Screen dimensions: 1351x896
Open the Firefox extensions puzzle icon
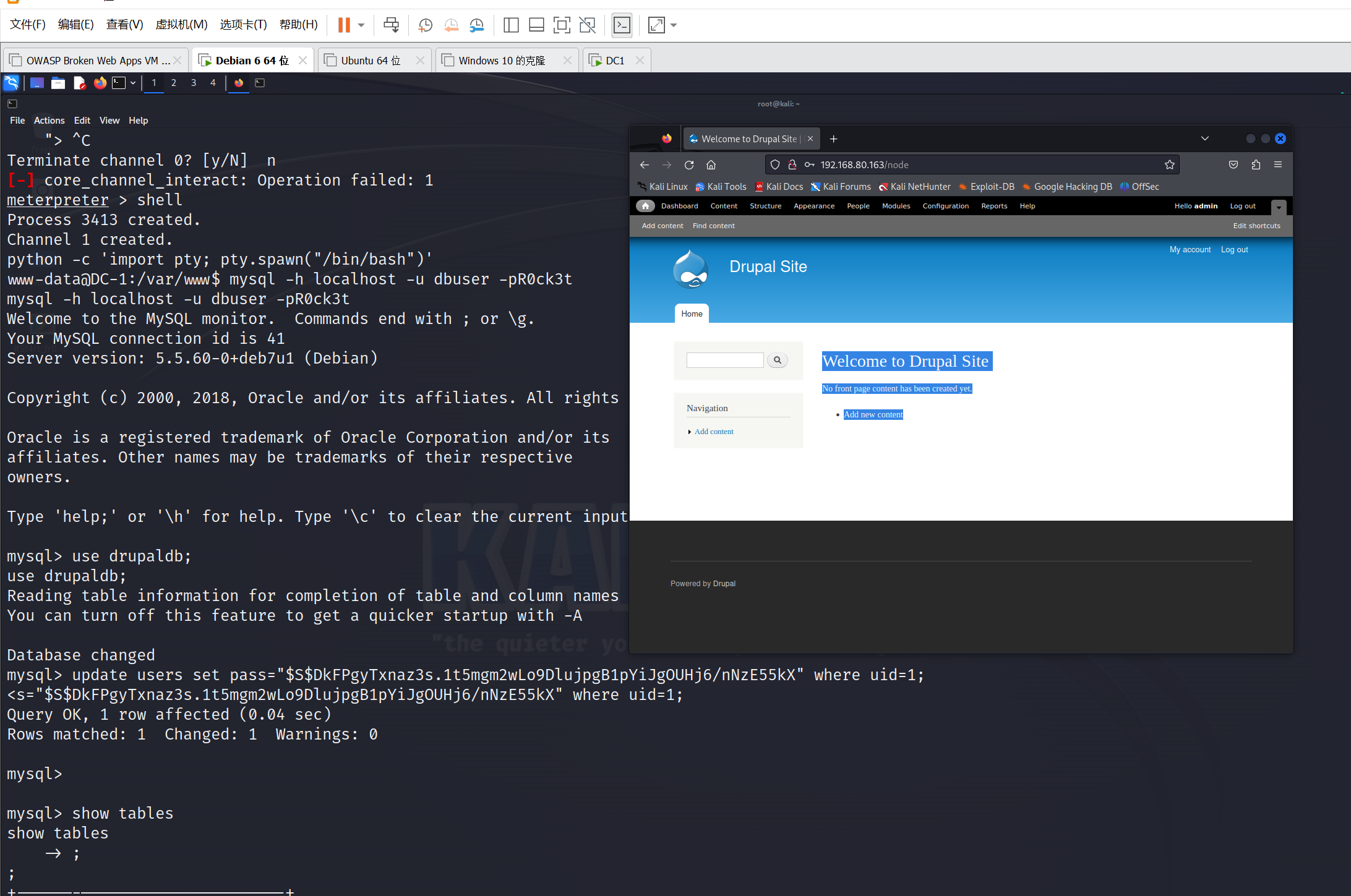tap(1256, 164)
